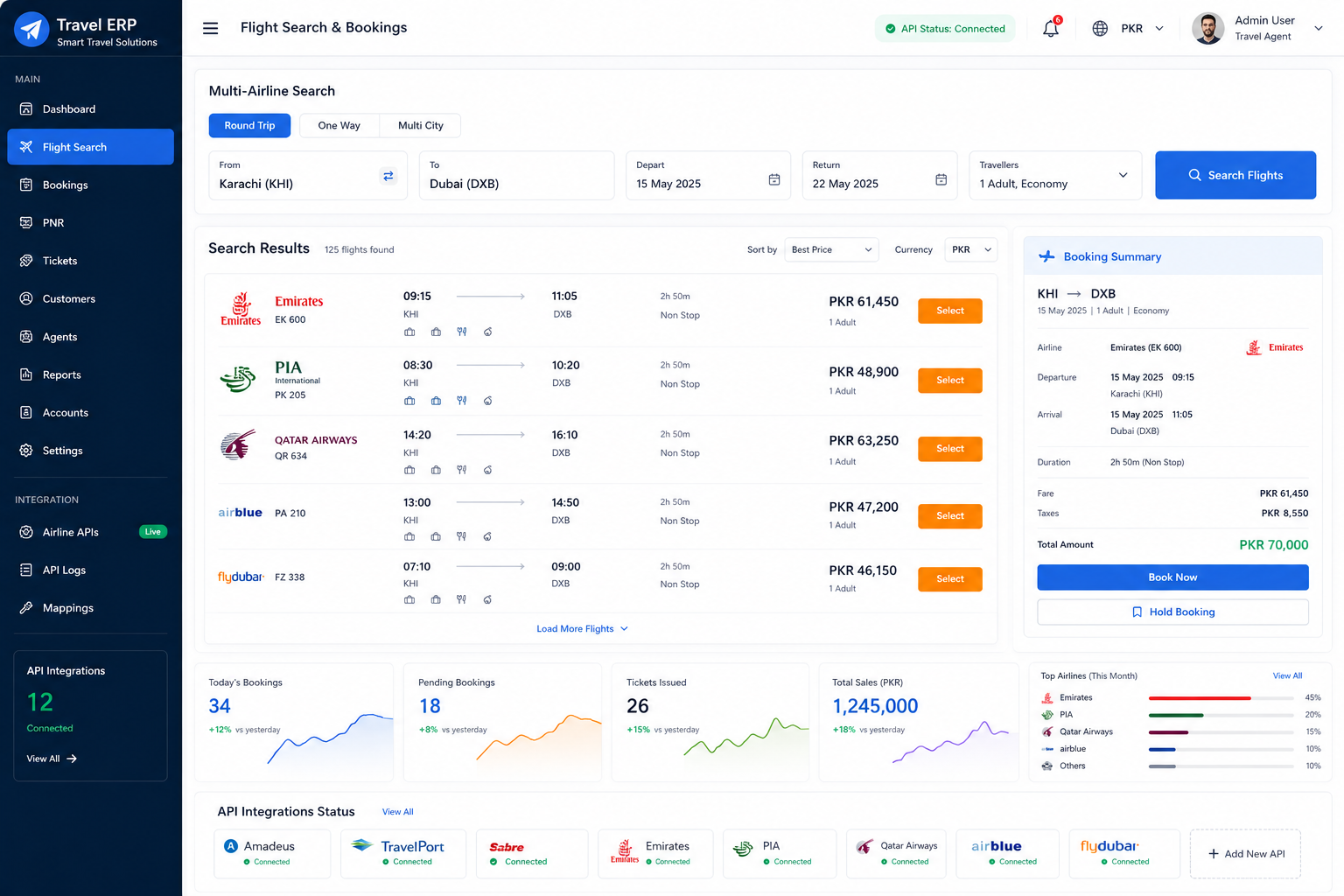The height and width of the screenshot is (896, 1344).
Task: Click the To Dubai (DXB) field
Action: coord(517,175)
